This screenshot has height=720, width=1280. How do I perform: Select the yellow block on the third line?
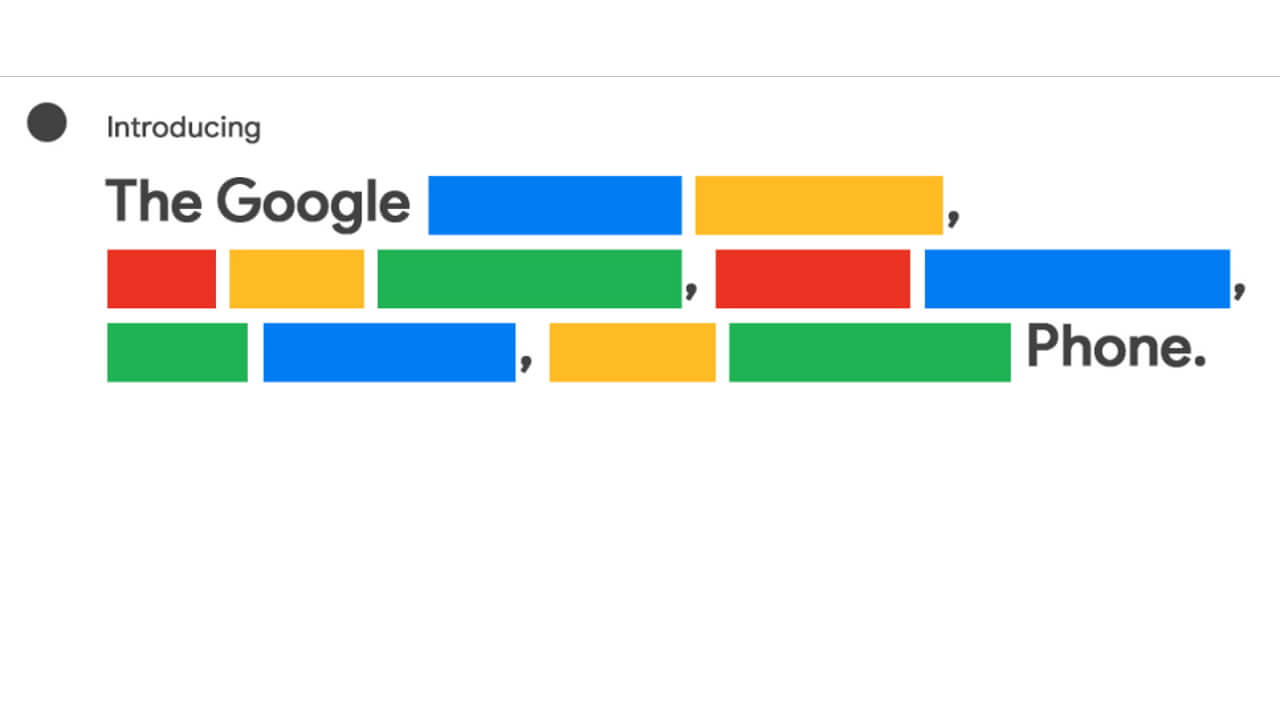click(632, 352)
